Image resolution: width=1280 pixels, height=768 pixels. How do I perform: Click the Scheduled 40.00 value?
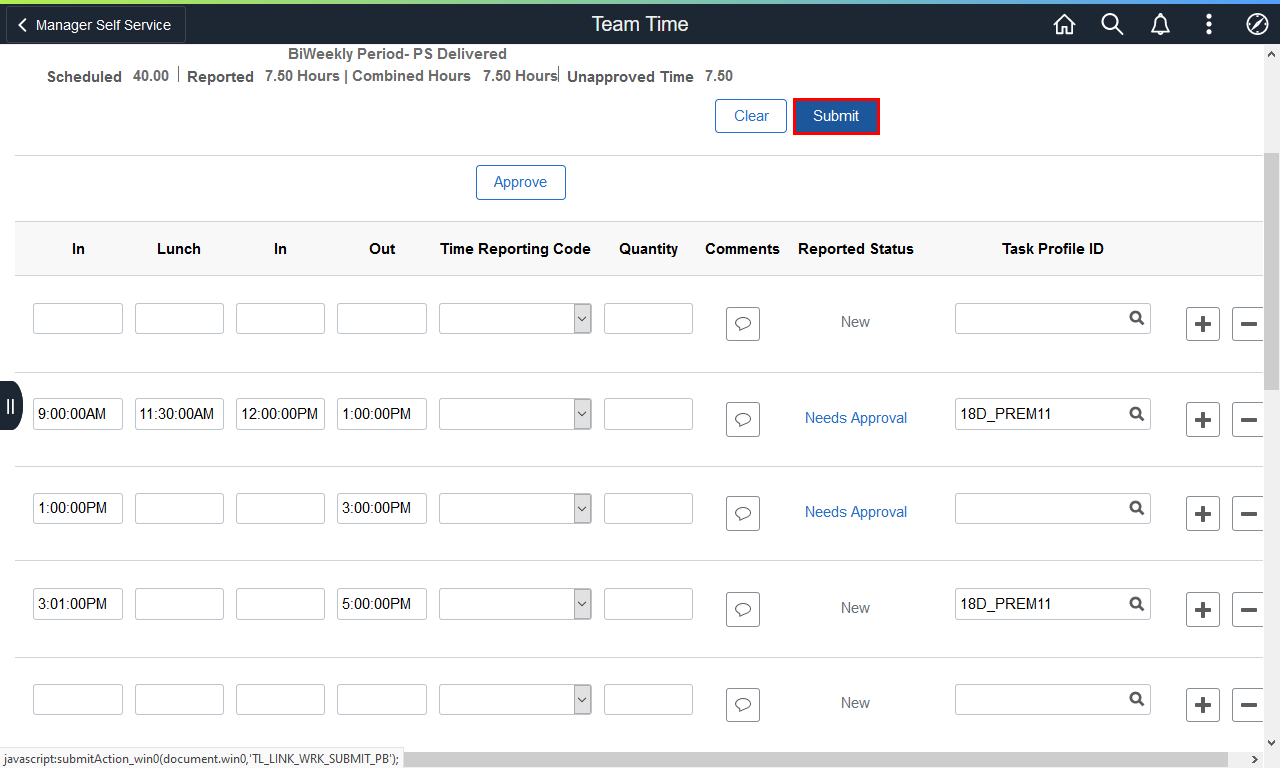(151, 76)
